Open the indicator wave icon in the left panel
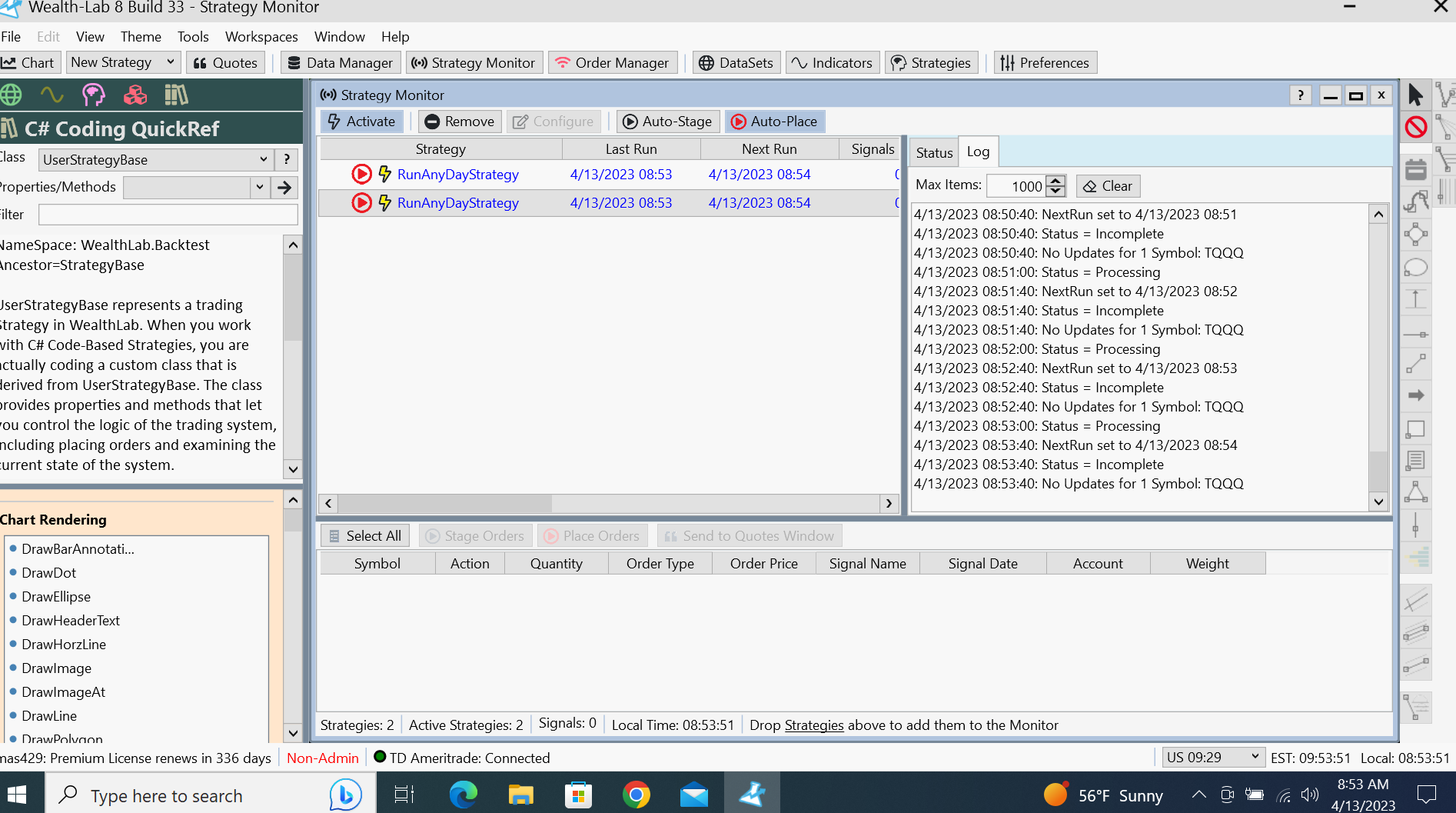The width and height of the screenshot is (1456, 813). coord(52,95)
